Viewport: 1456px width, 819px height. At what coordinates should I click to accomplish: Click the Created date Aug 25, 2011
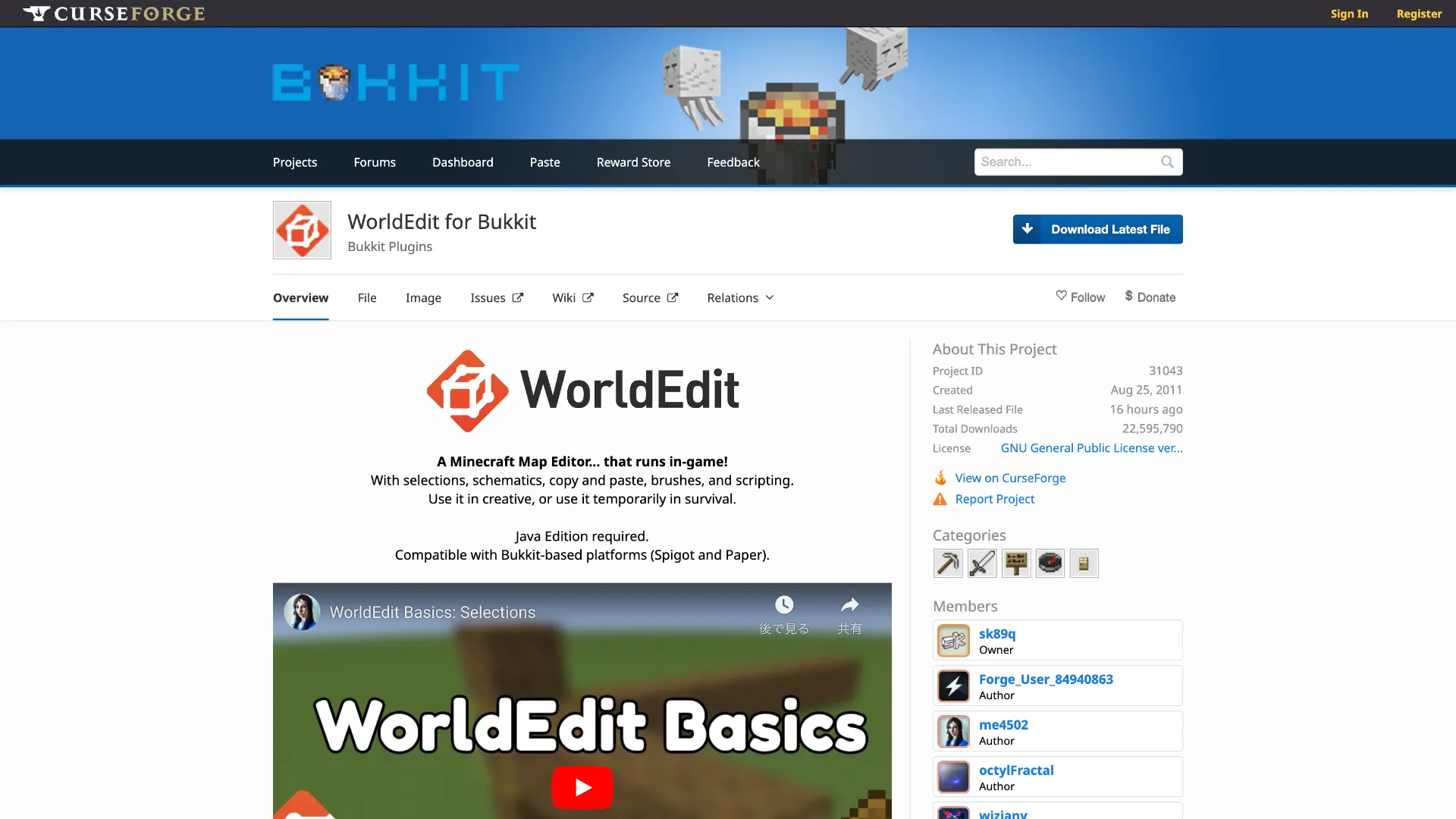pyautogui.click(x=1146, y=390)
